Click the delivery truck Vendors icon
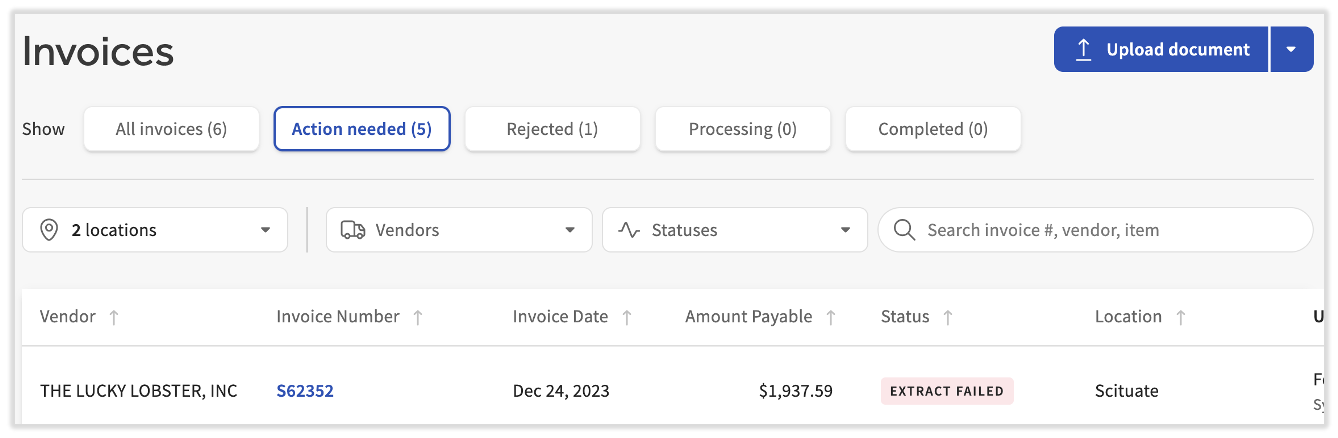This screenshot has width=1338, height=438. (352, 230)
